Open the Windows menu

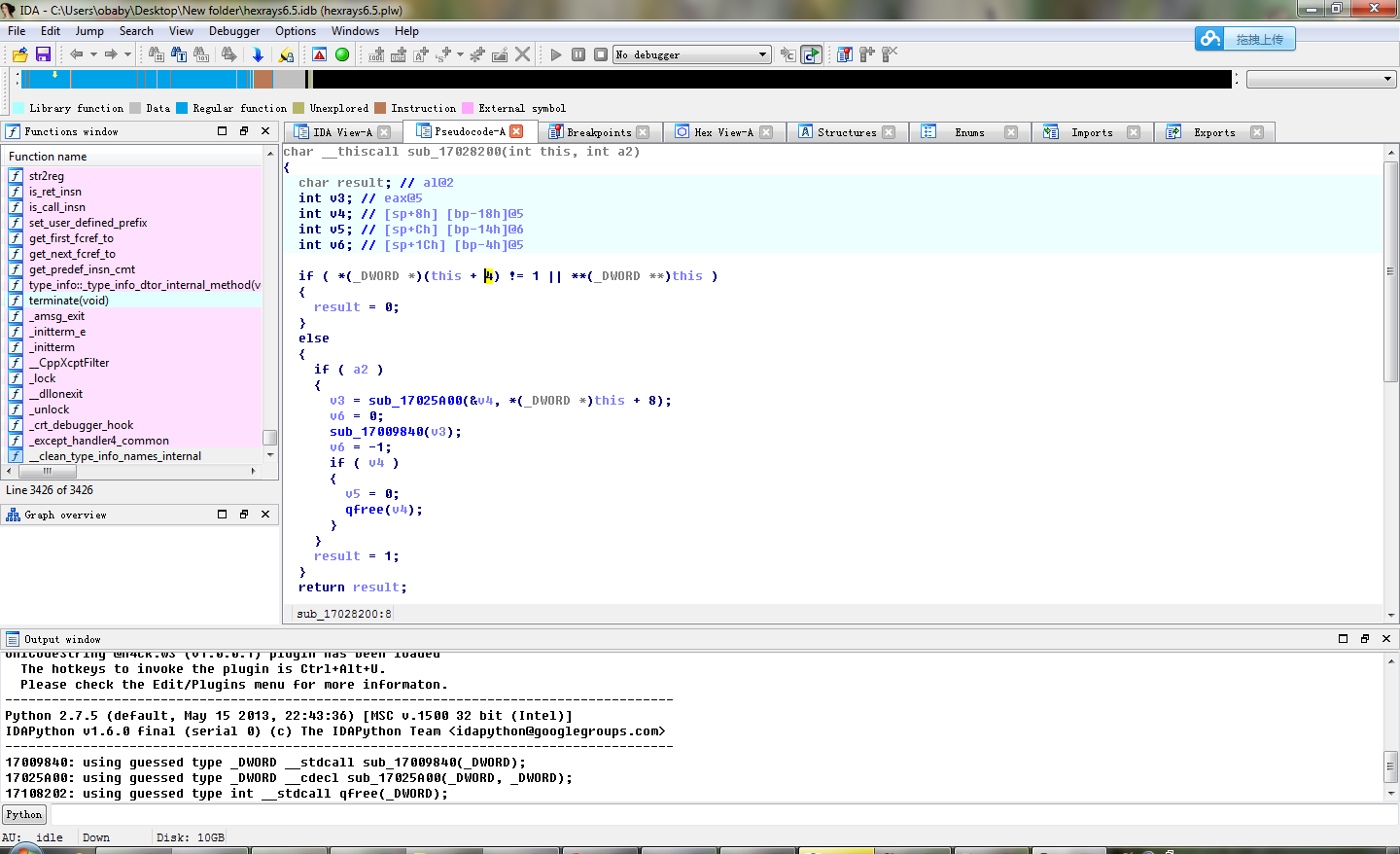pyautogui.click(x=355, y=31)
